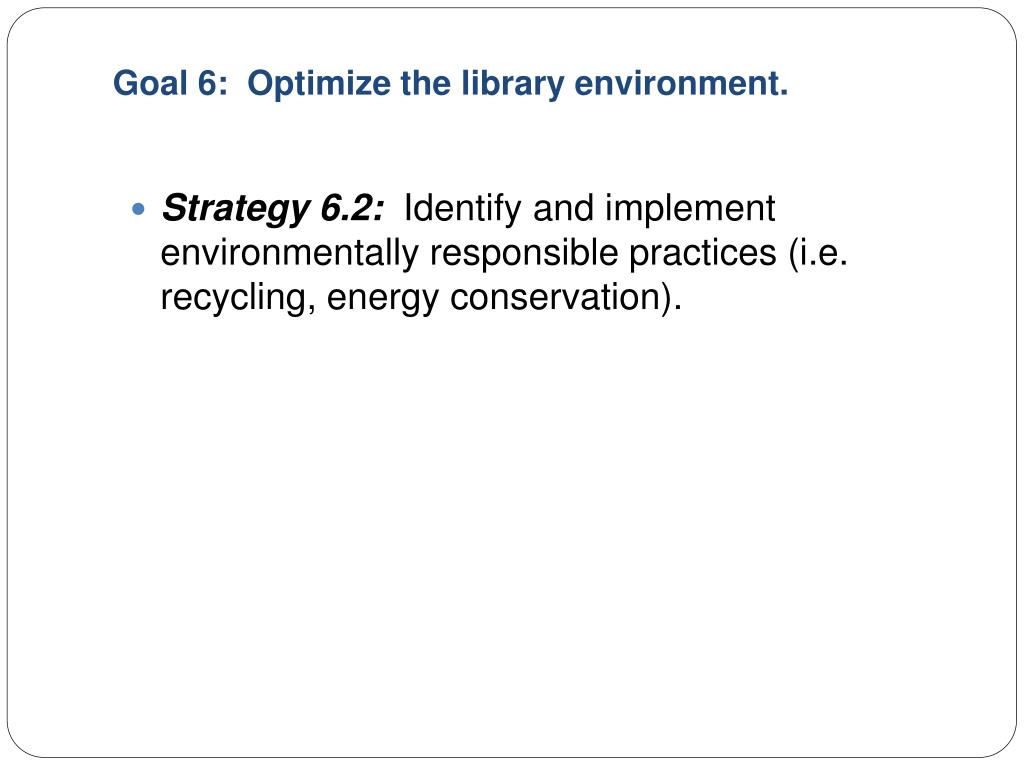Click the number "6.2:" in strategy label
The image size is (1024, 768).
click(x=352, y=209)
